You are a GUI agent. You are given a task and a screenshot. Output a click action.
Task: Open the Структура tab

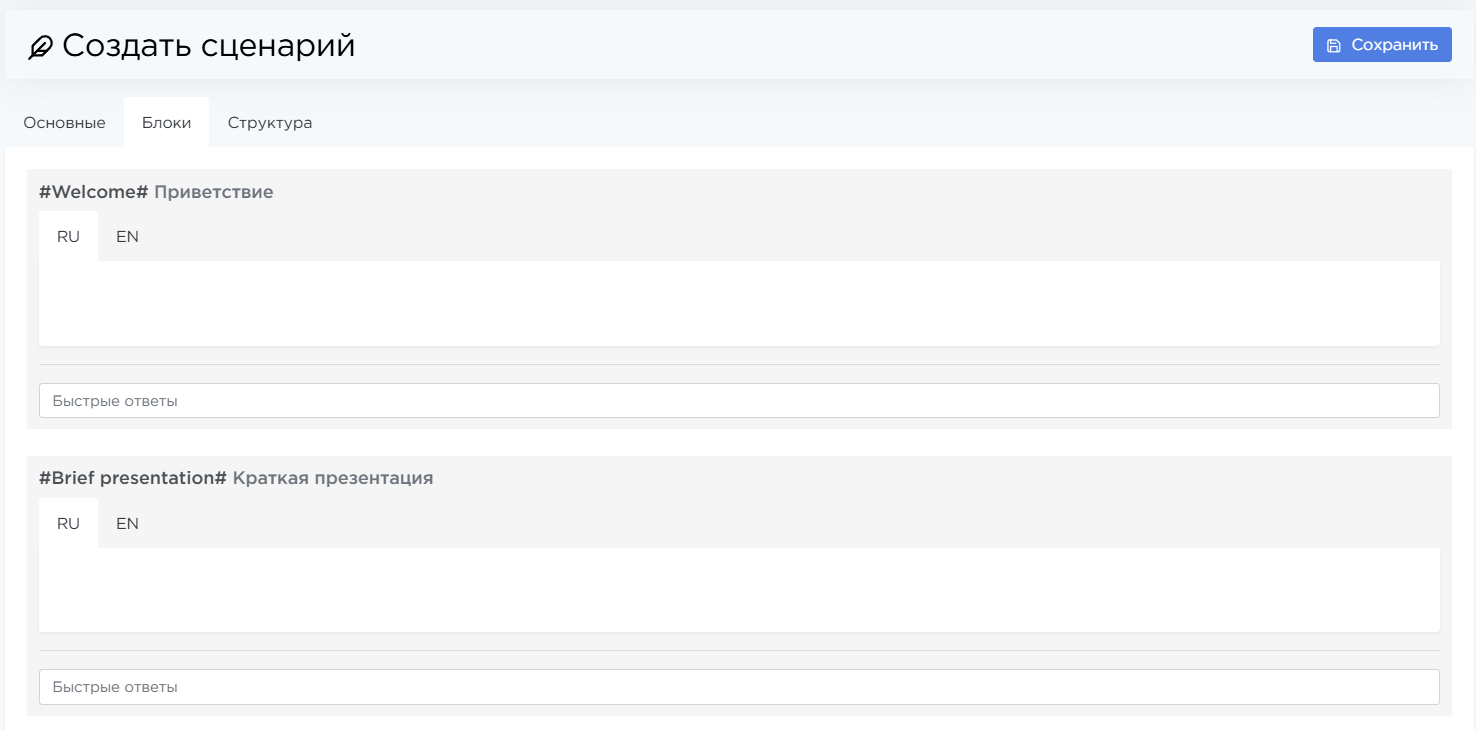point(270,123)
